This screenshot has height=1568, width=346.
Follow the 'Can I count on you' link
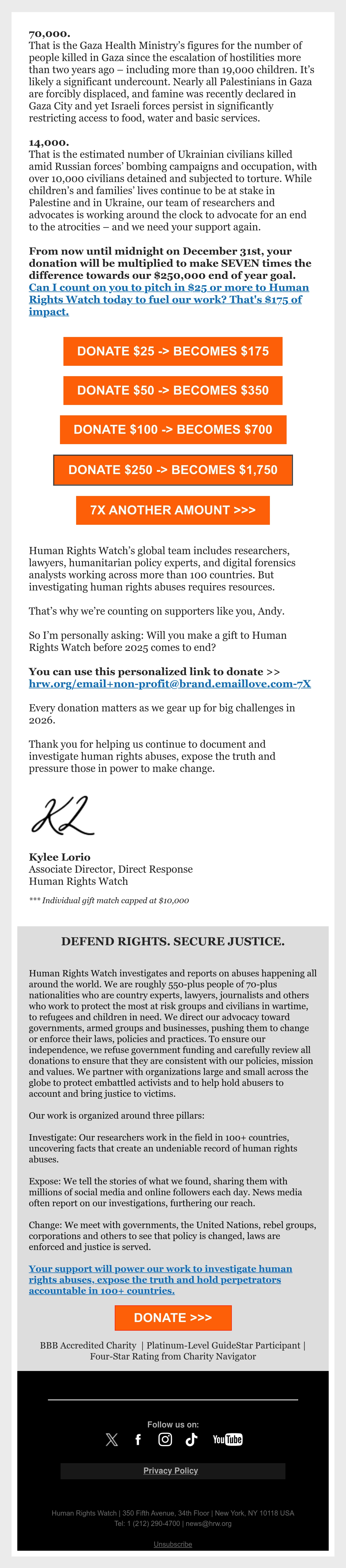(x=169, y=300)
